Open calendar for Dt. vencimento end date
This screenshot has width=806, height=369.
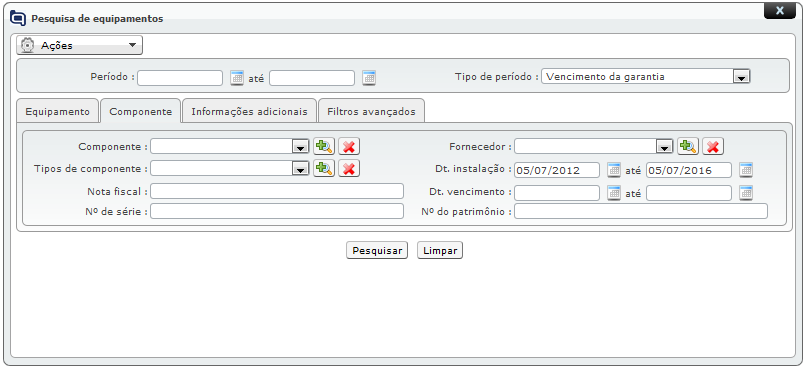(x=746, y=193)
